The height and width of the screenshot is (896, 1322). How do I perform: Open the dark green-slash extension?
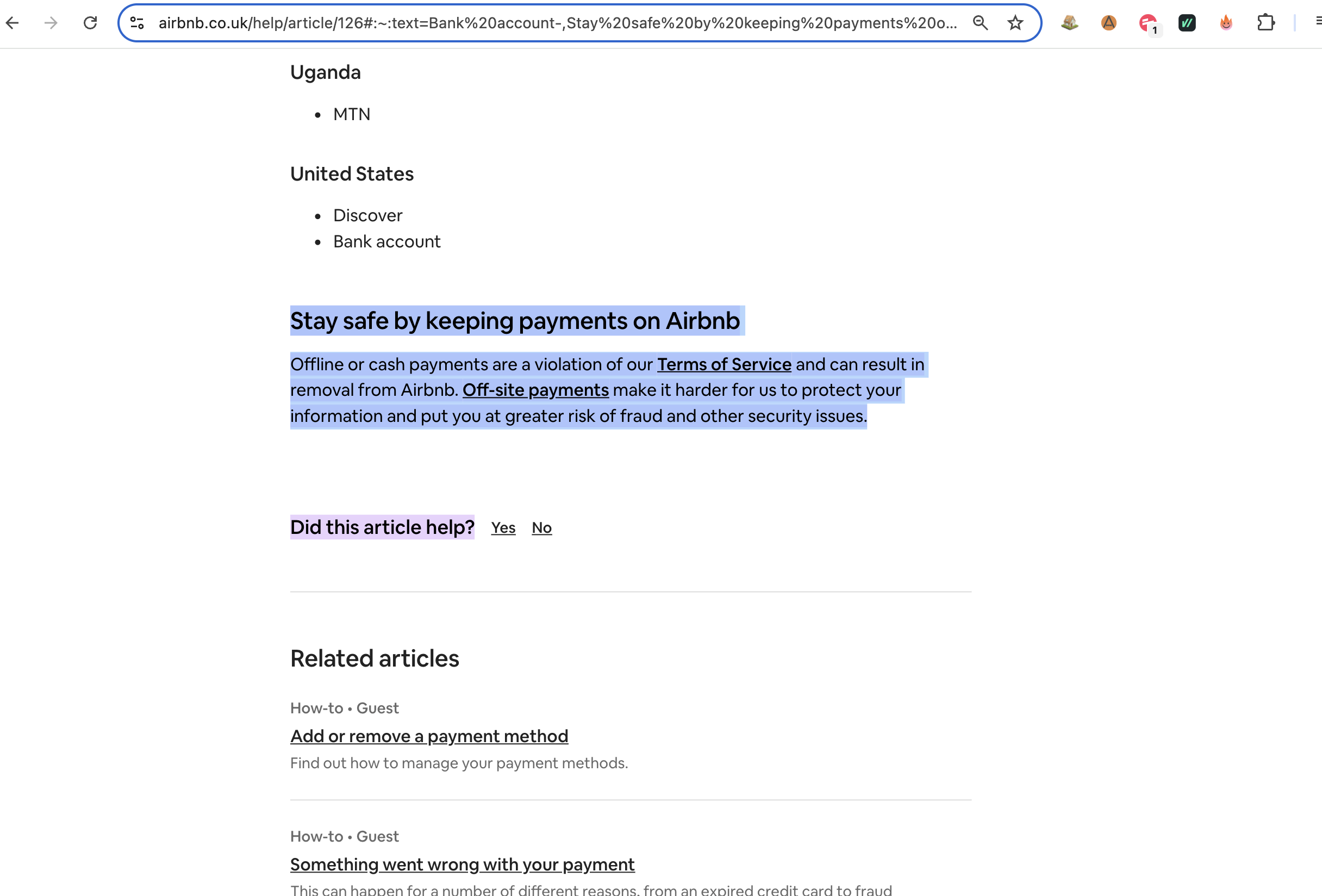[1187, 23]
